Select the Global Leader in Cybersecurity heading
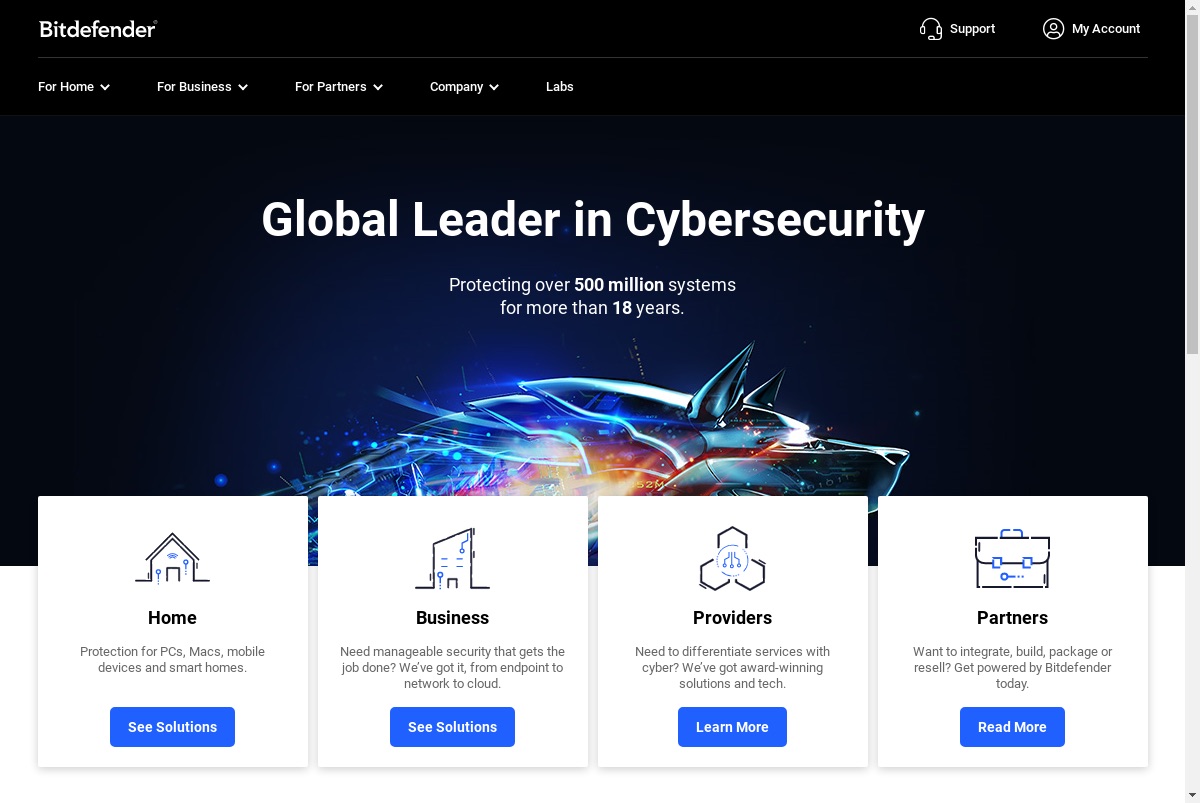This screenshot has height=803, width=1200. pyautogui.click(x=593, y=220)
